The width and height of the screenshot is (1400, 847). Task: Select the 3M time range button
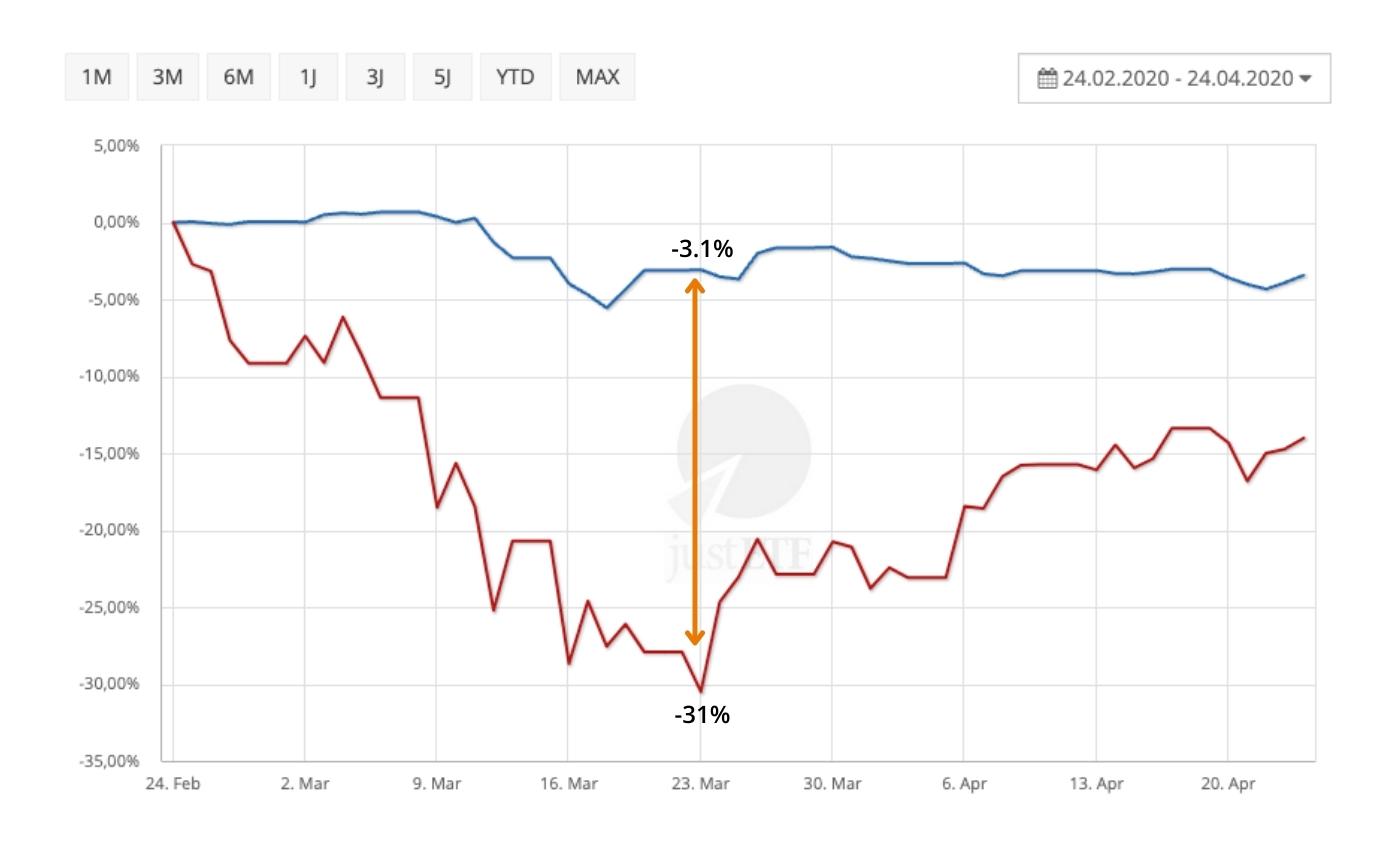pyautogui.click(x=167, y=77)
